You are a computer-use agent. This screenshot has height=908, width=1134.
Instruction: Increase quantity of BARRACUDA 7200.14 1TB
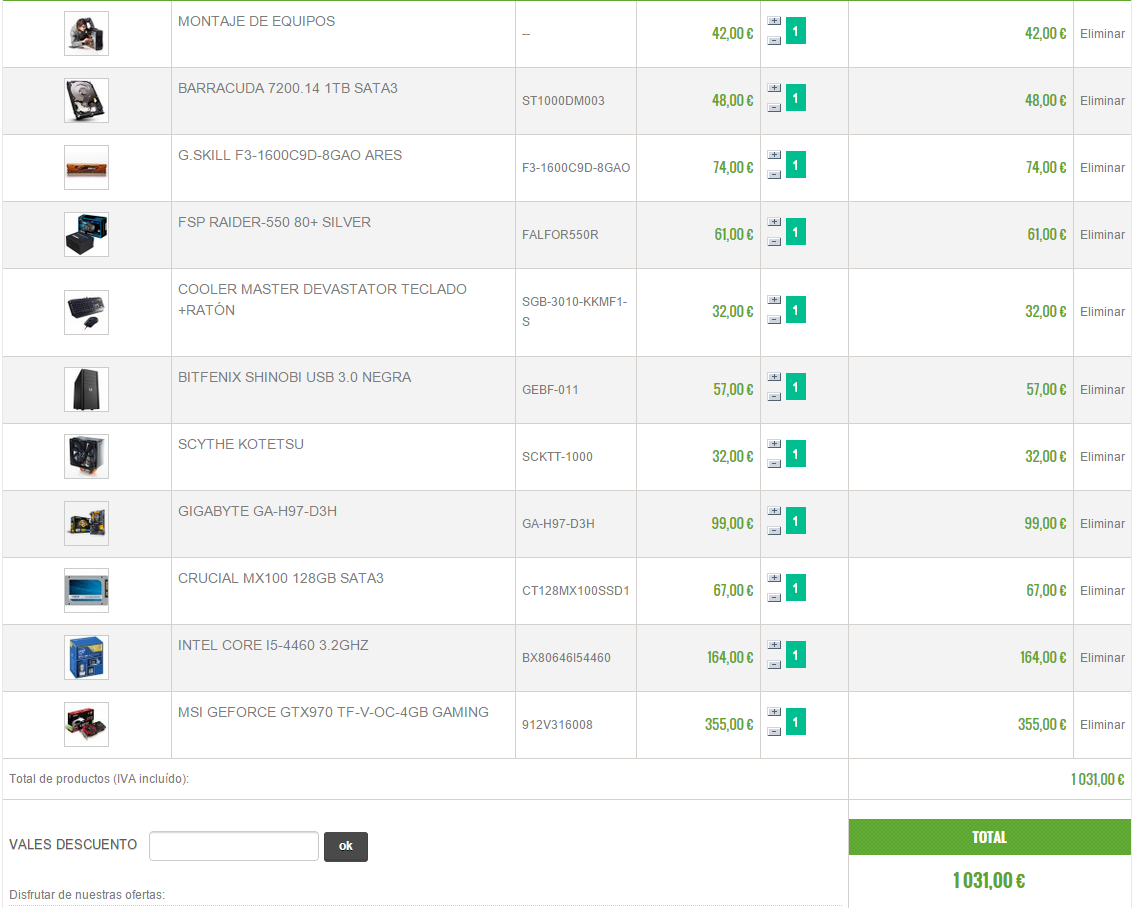774,88
